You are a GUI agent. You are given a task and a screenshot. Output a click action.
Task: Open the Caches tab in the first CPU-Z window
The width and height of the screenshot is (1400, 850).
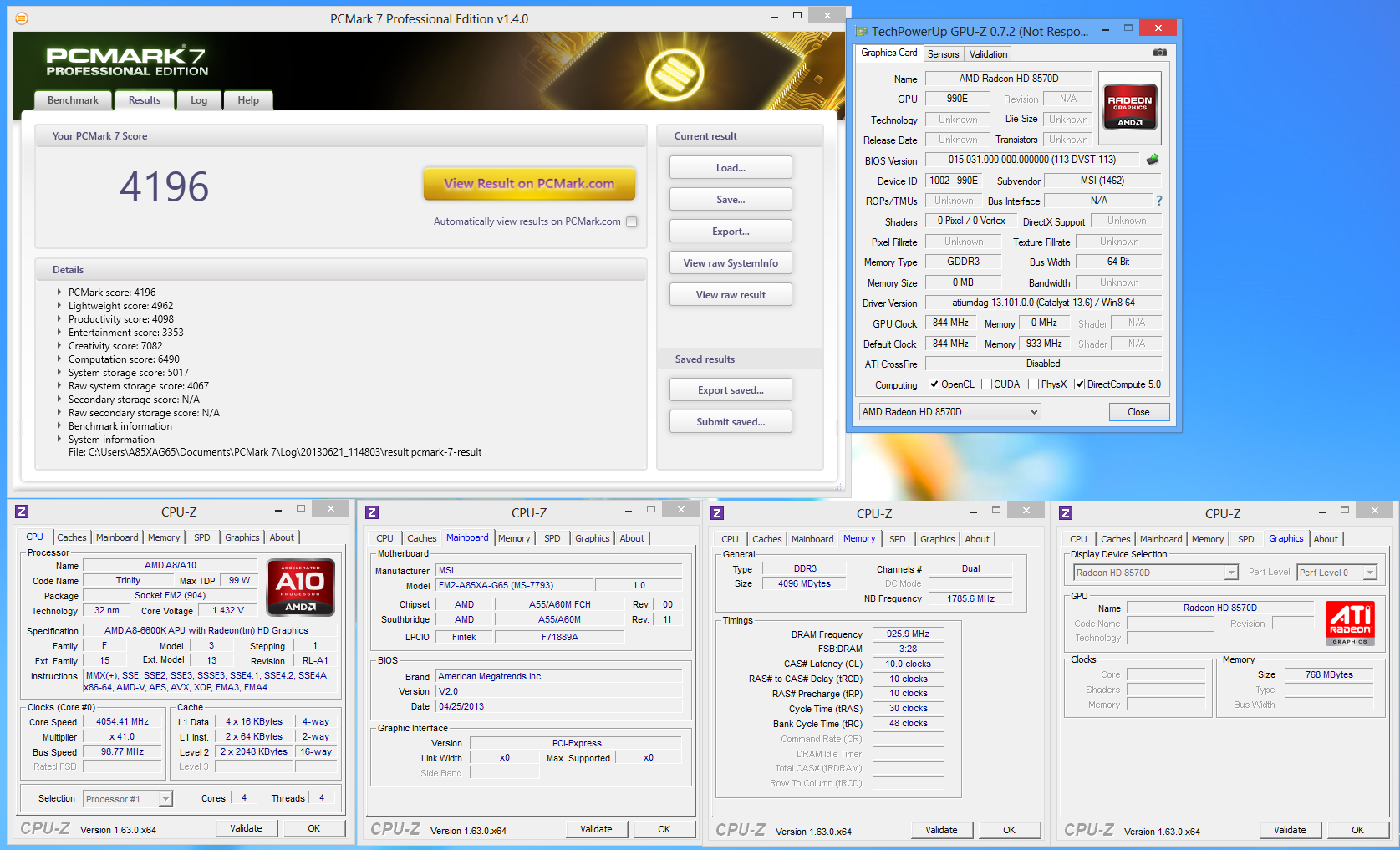[72, 537]
